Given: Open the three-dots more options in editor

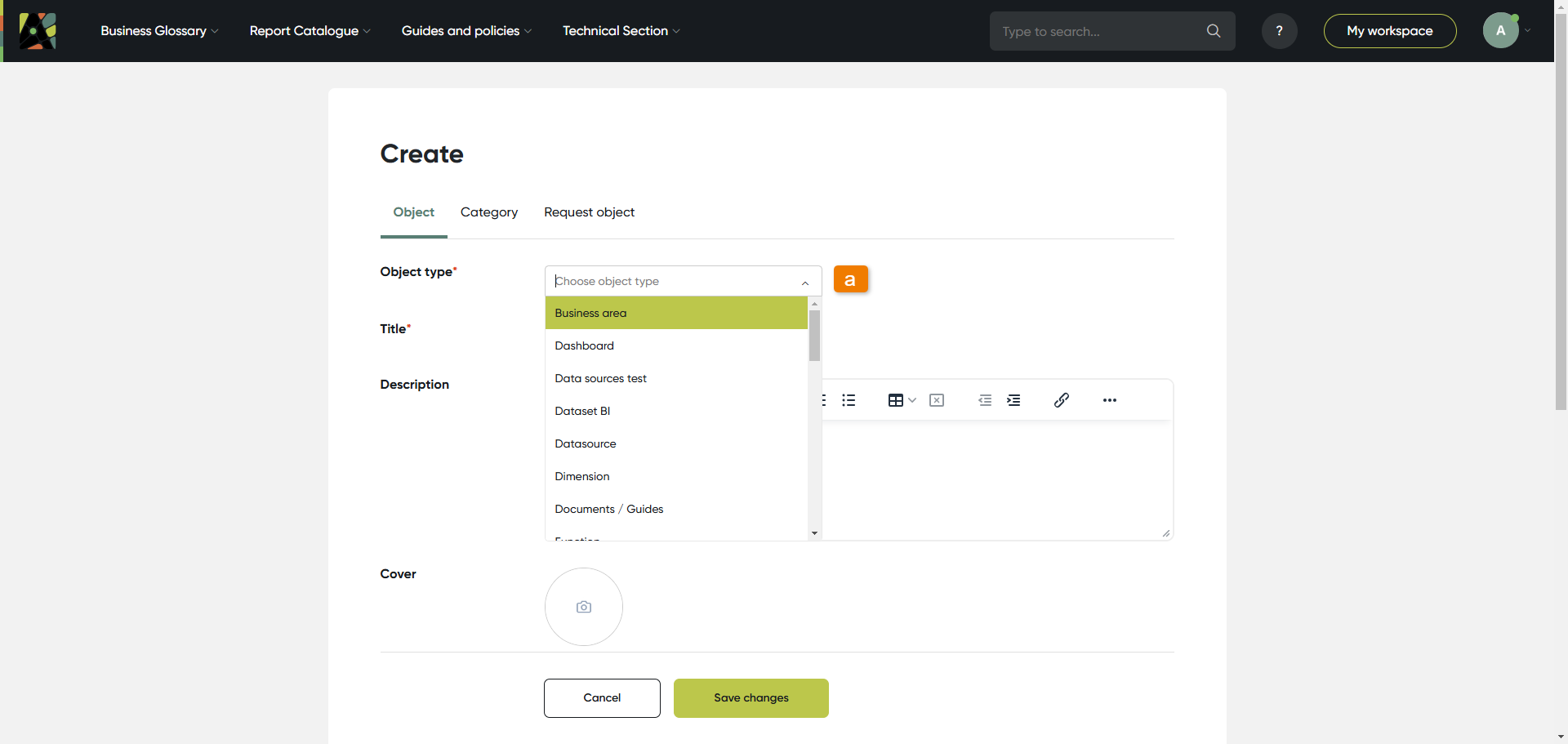Looking at the screenshot, I should (1109, 400).
